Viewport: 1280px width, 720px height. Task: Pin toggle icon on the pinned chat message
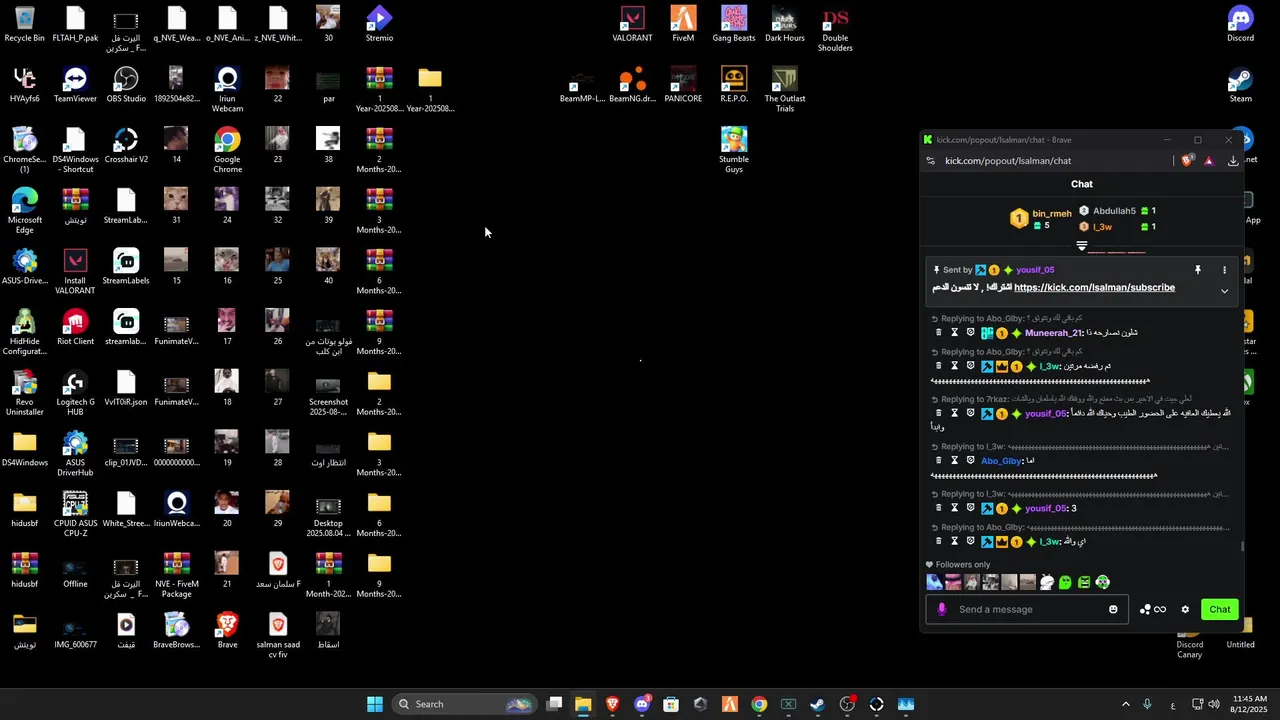1197,270
